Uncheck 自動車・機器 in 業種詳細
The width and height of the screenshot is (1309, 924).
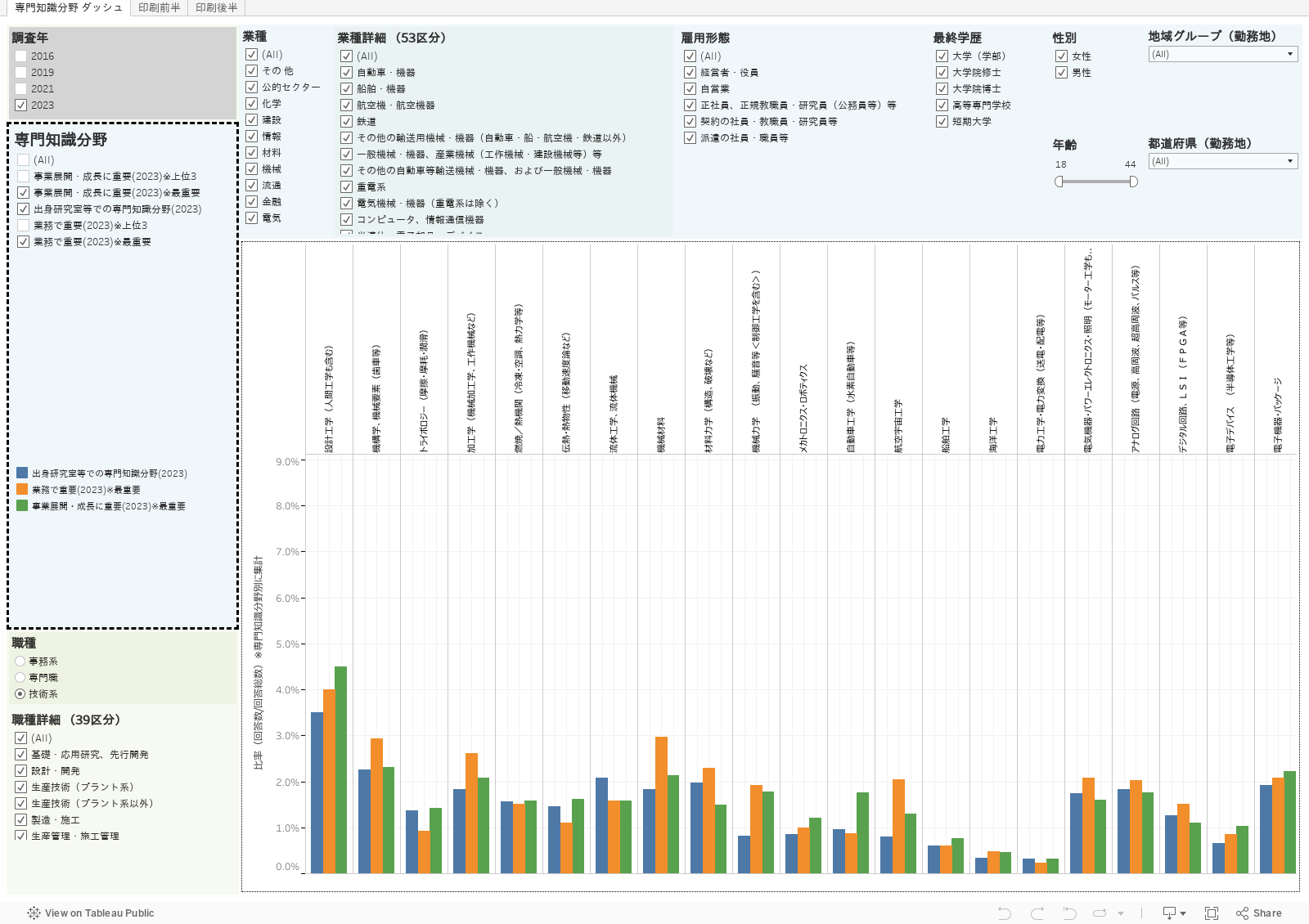click(347, 73)
